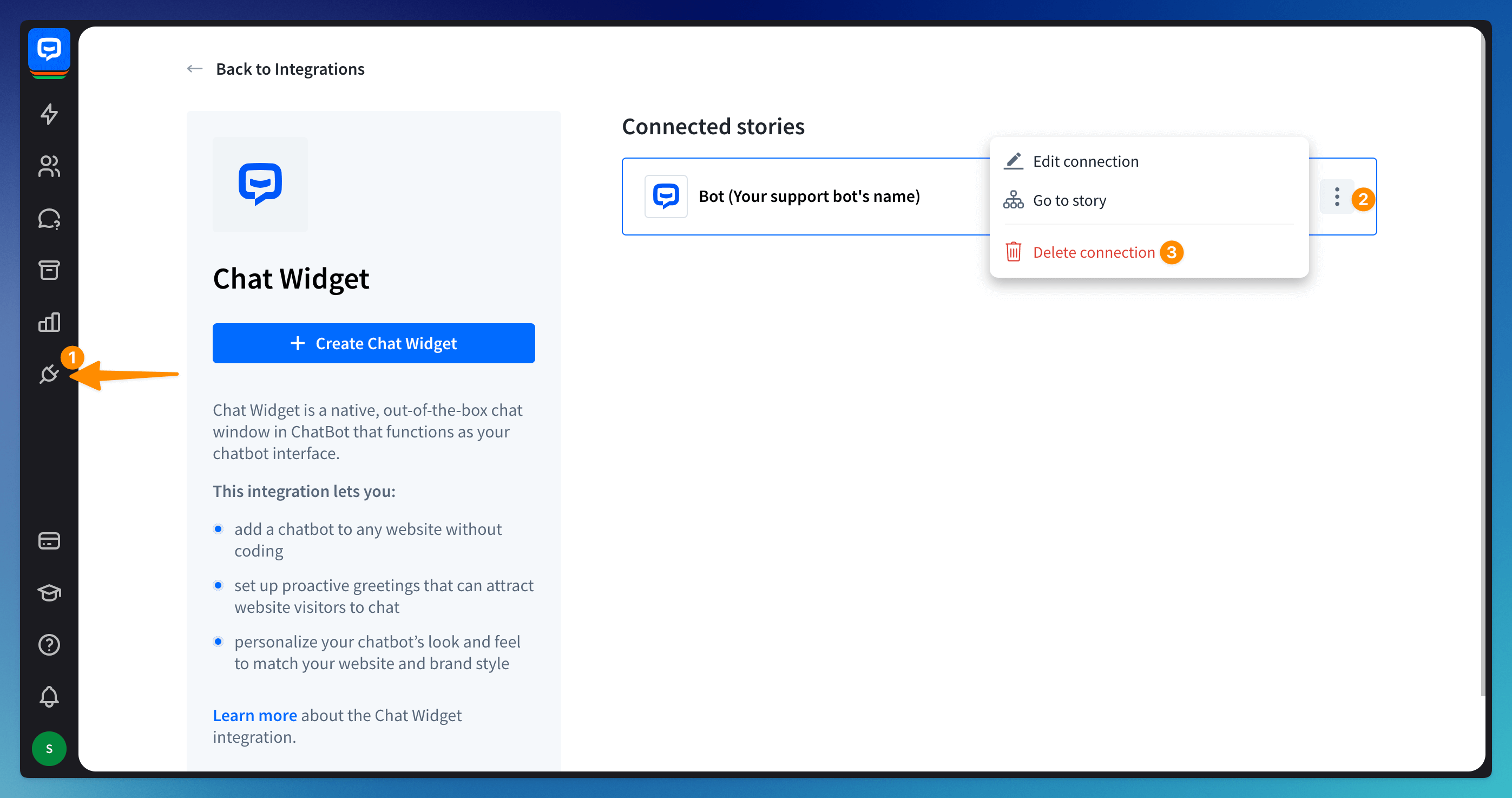The width and height of the screenshot is (1512, 798).
Task: Follow the Learn more link
Action: [x=254, y=715]
